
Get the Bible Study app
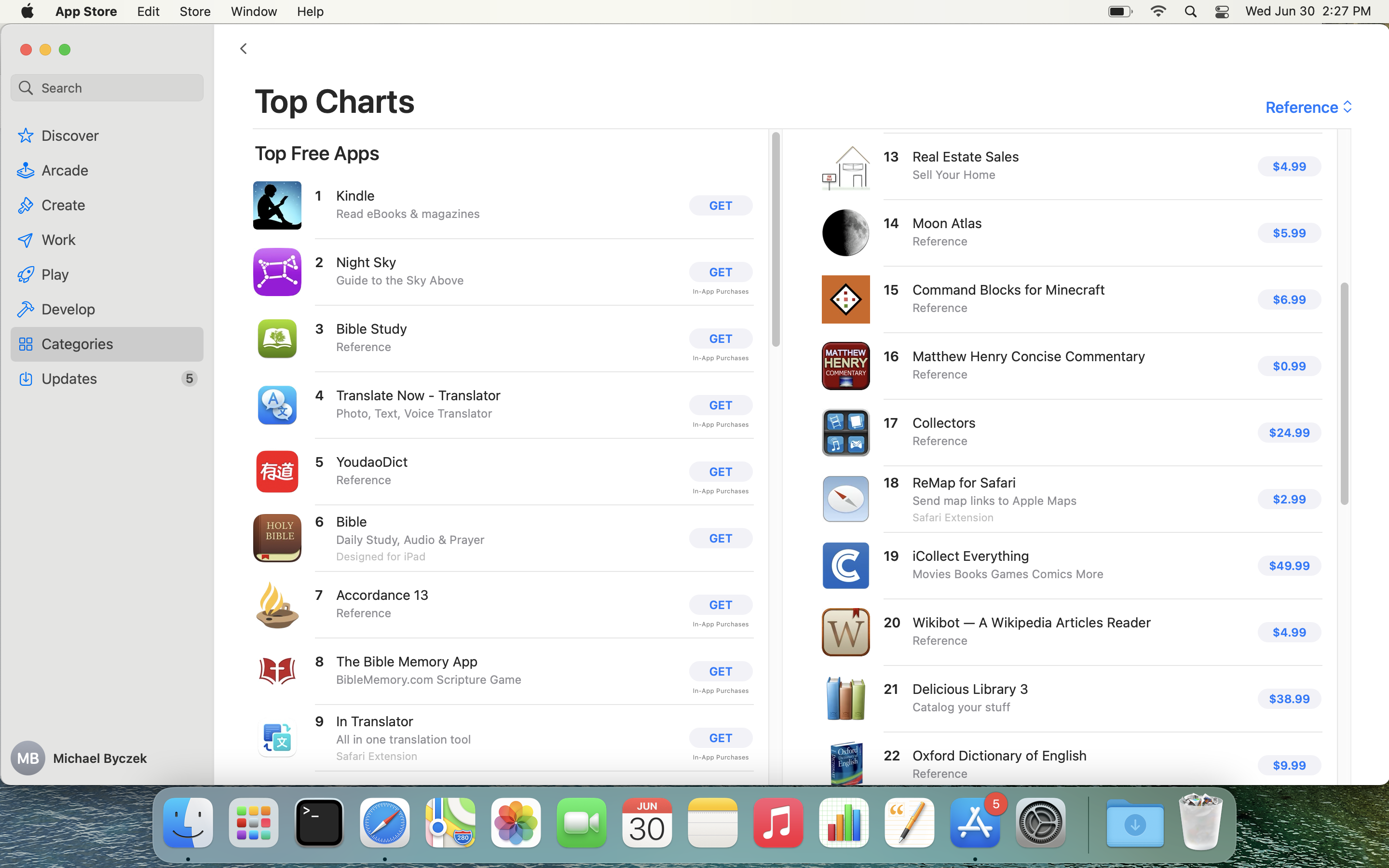[721, 339]
